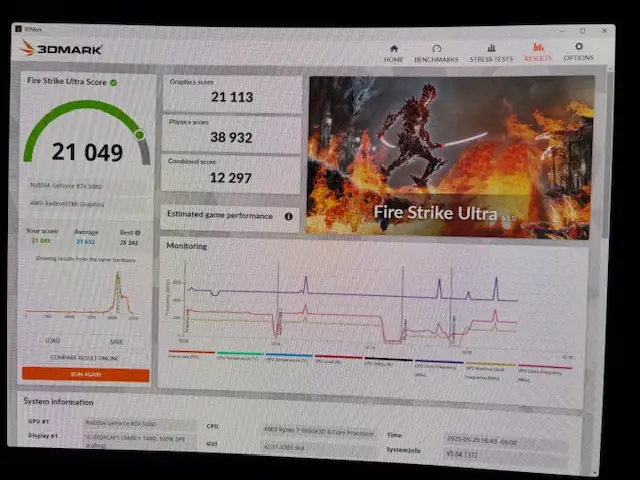Click the main score 21 049

pyautogui.click(x=87, y=152)
